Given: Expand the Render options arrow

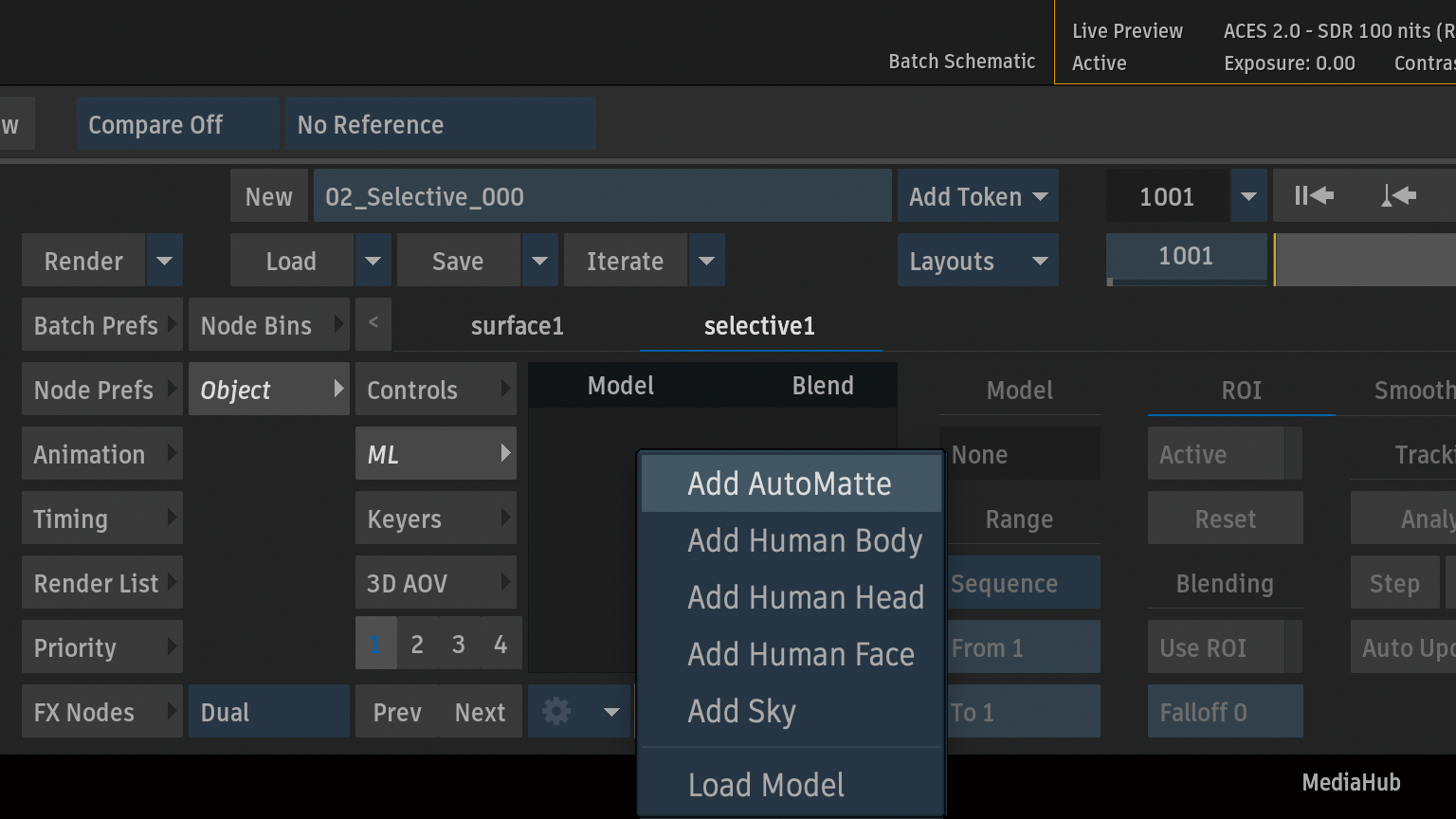Looking at the screenshot, I should tap(164, 261).
